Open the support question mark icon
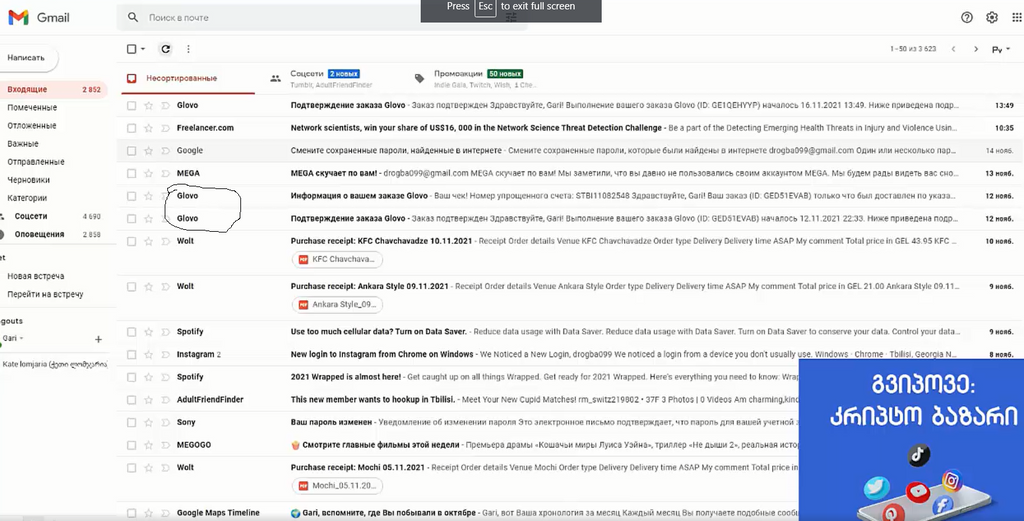Viewport: 1024px width, 521px height. tap(967, 18)
